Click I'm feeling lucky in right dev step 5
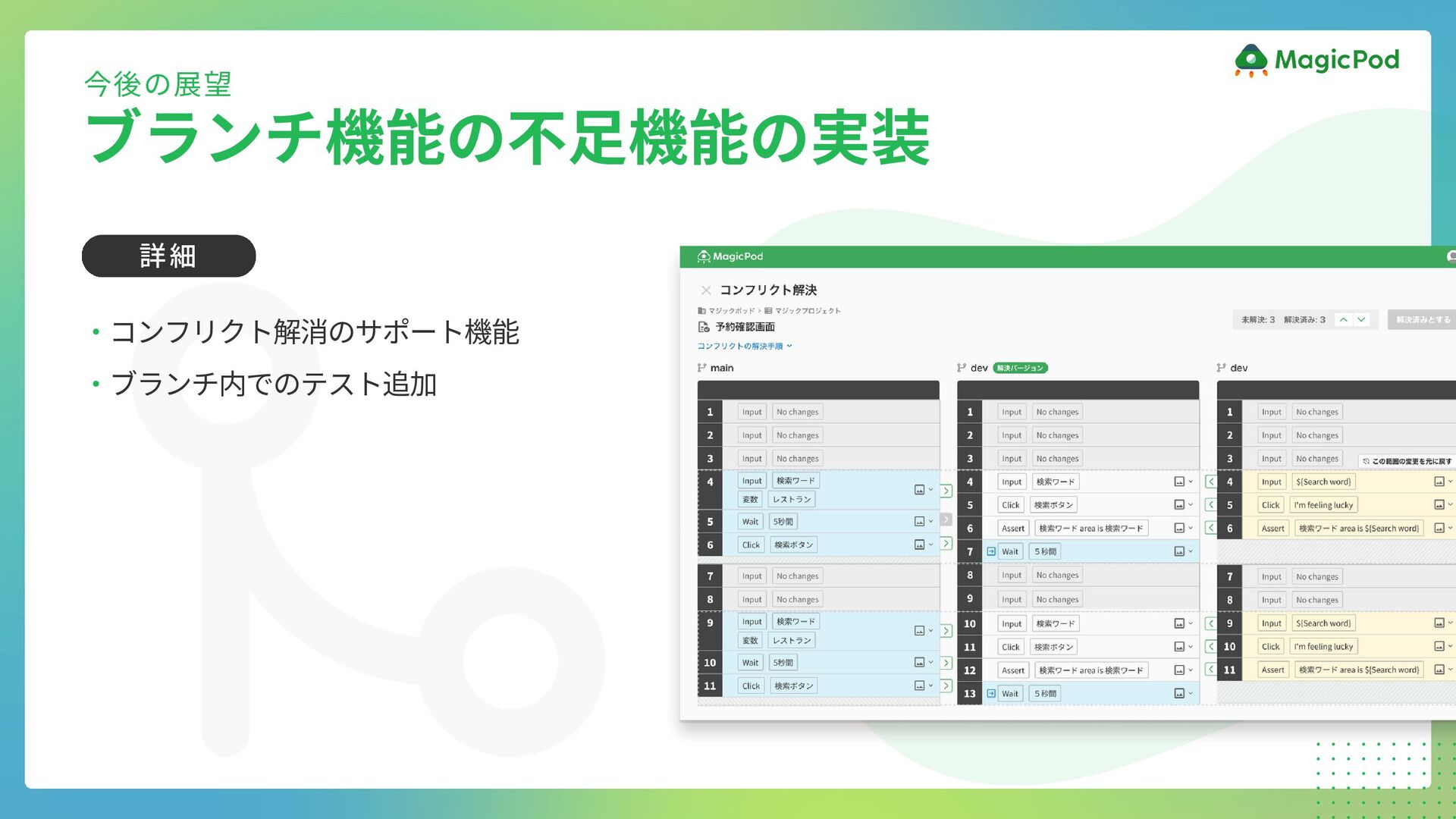1456x819 pixels. [1323, 505]
